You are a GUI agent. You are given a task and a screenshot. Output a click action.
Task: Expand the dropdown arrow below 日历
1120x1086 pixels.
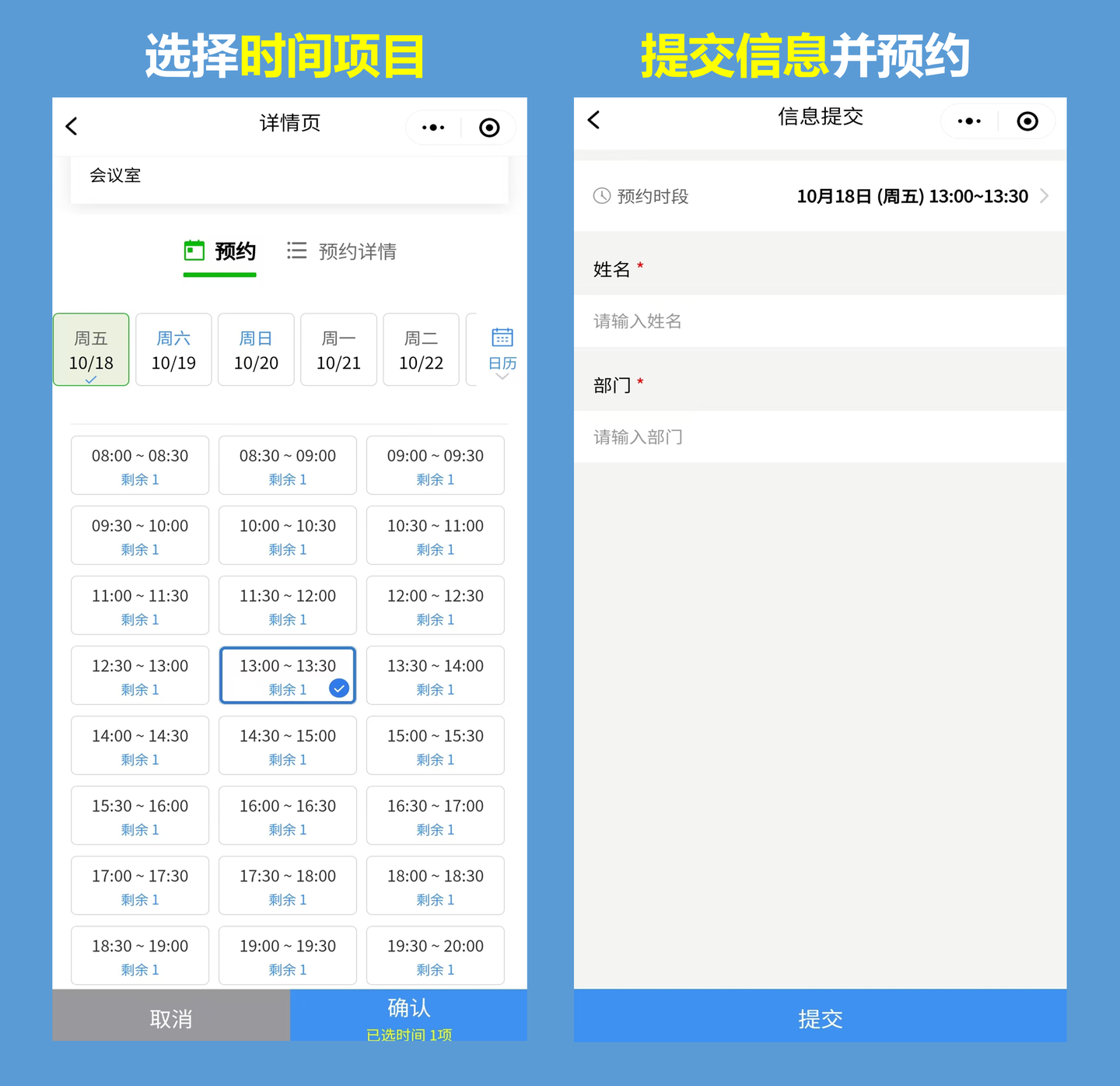[502, 377]
